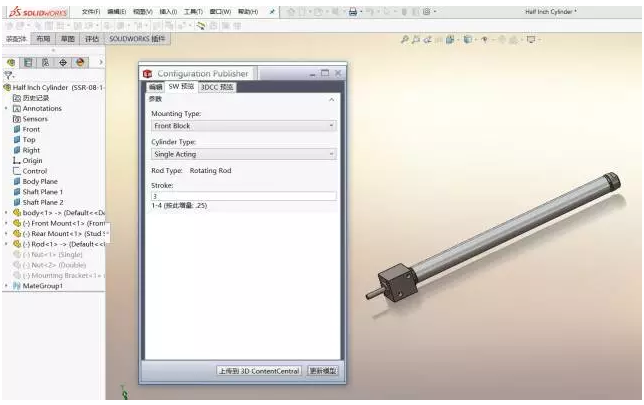644x405 pixels.
Task: Switch to the 草图 ribbon tab
Action: point(68,39)
